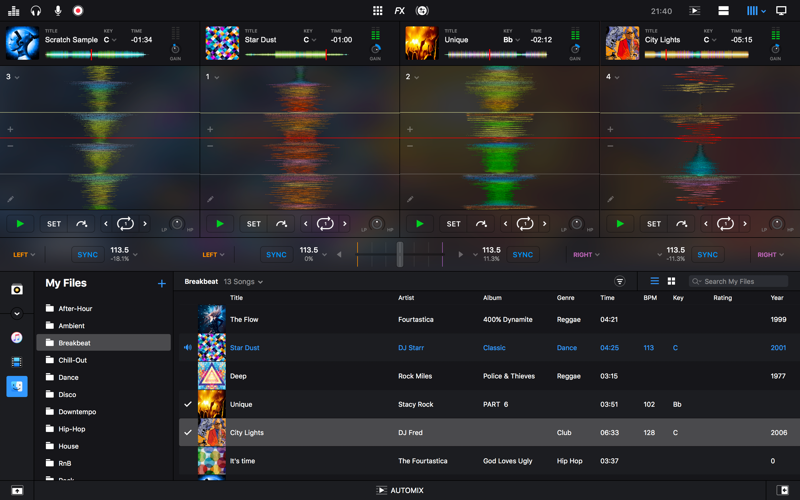Play deck 4 City Lights
The height and width of the screenshot is (500, 800).
pos(620,223)
